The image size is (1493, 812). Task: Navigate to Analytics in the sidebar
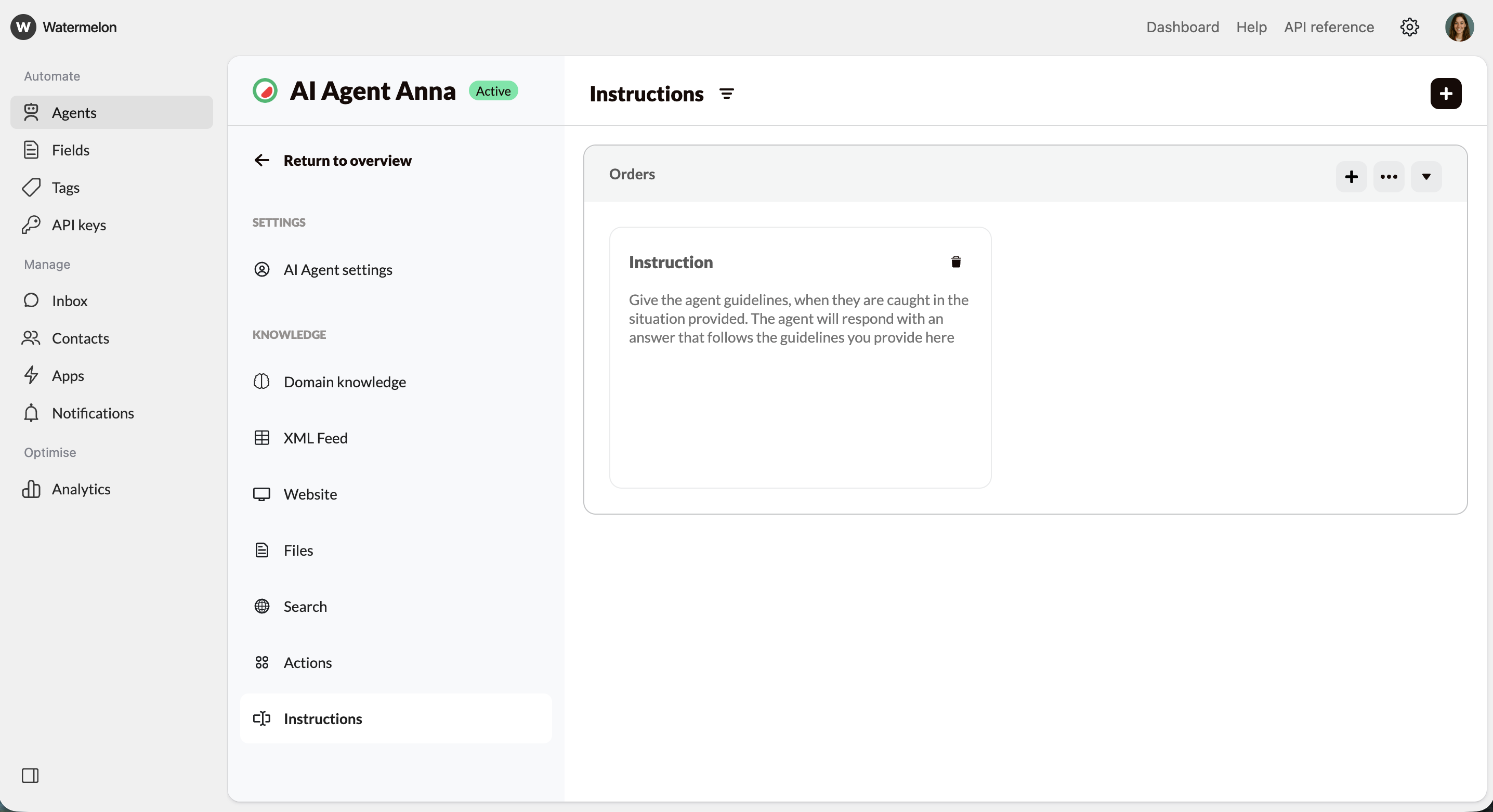pyautogui.click(x=81, y=489)
